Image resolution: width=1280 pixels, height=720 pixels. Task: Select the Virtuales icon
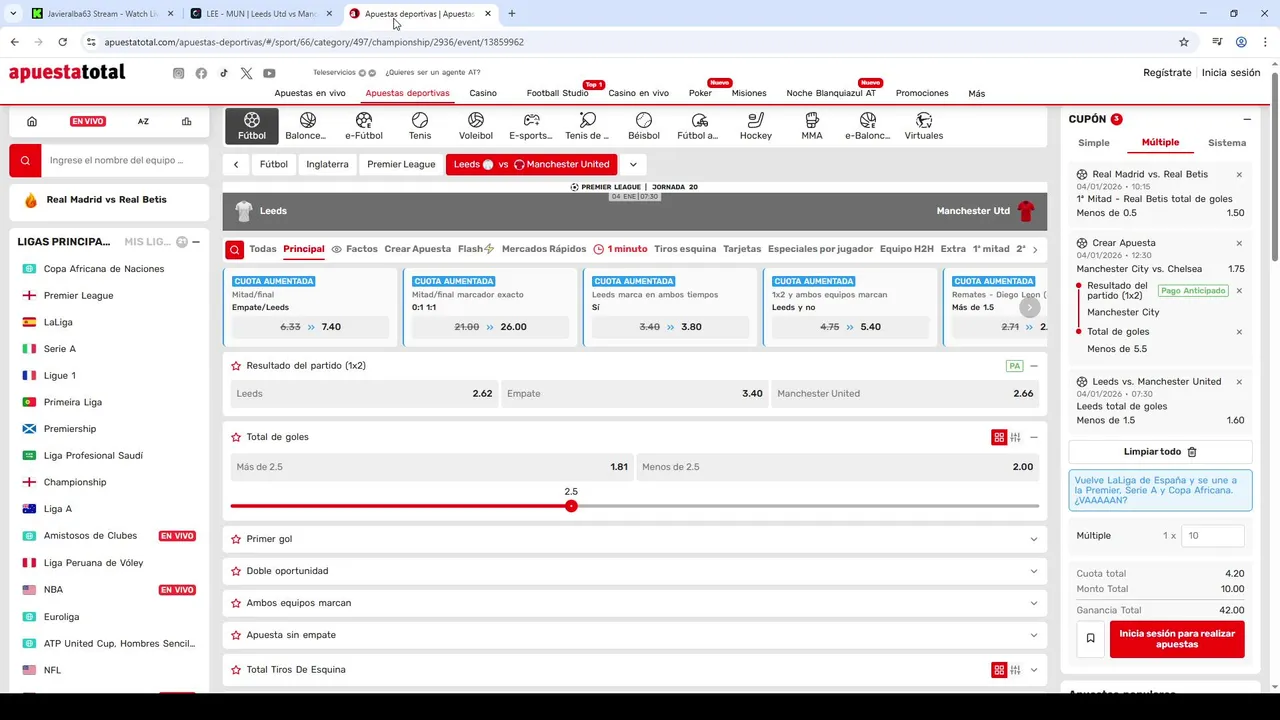point(924,126)
